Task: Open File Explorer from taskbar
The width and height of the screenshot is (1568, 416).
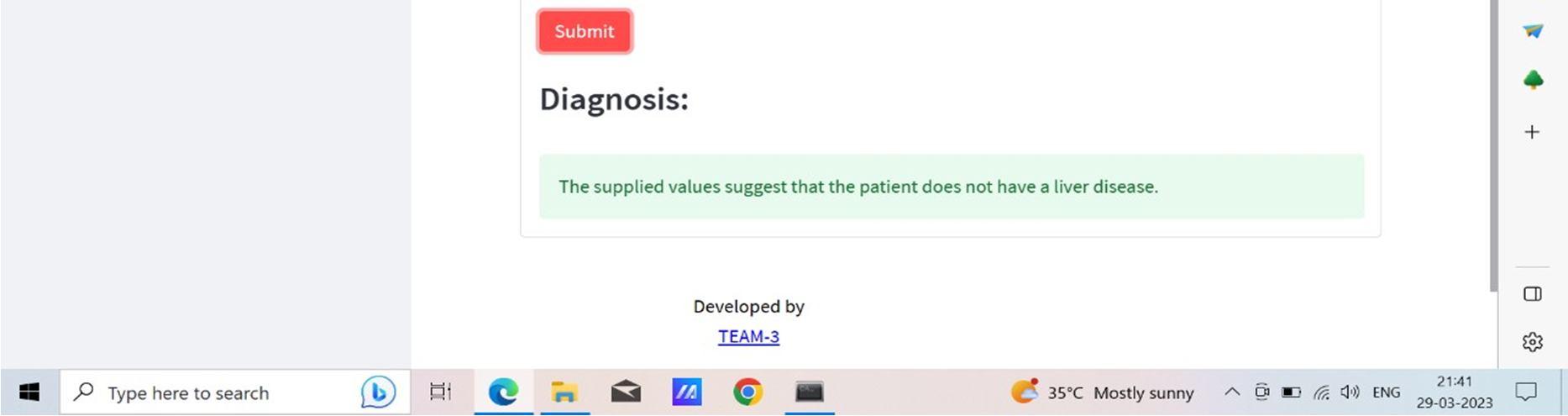Action: tap(564, 392)
